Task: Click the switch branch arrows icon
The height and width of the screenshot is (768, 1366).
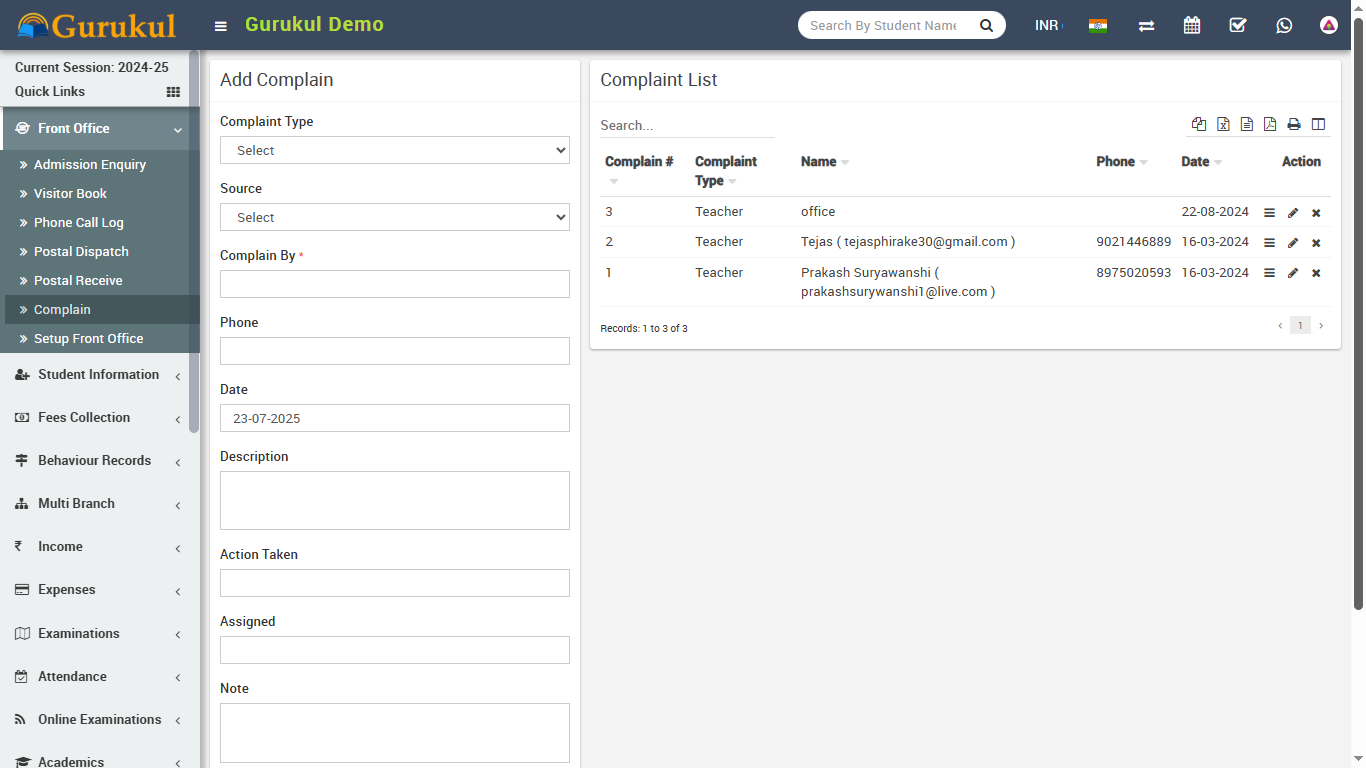Action: [1146, 25]
